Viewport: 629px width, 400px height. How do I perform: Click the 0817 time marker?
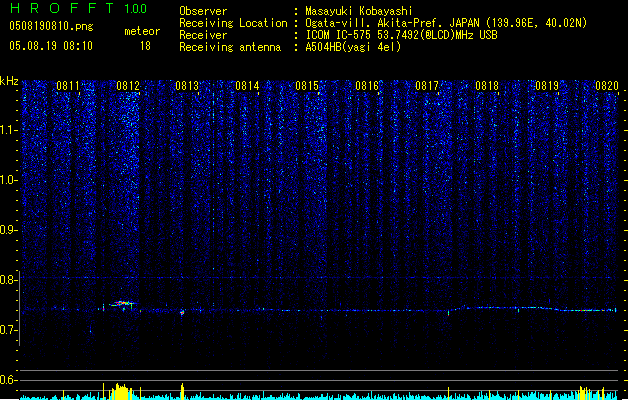427,86
